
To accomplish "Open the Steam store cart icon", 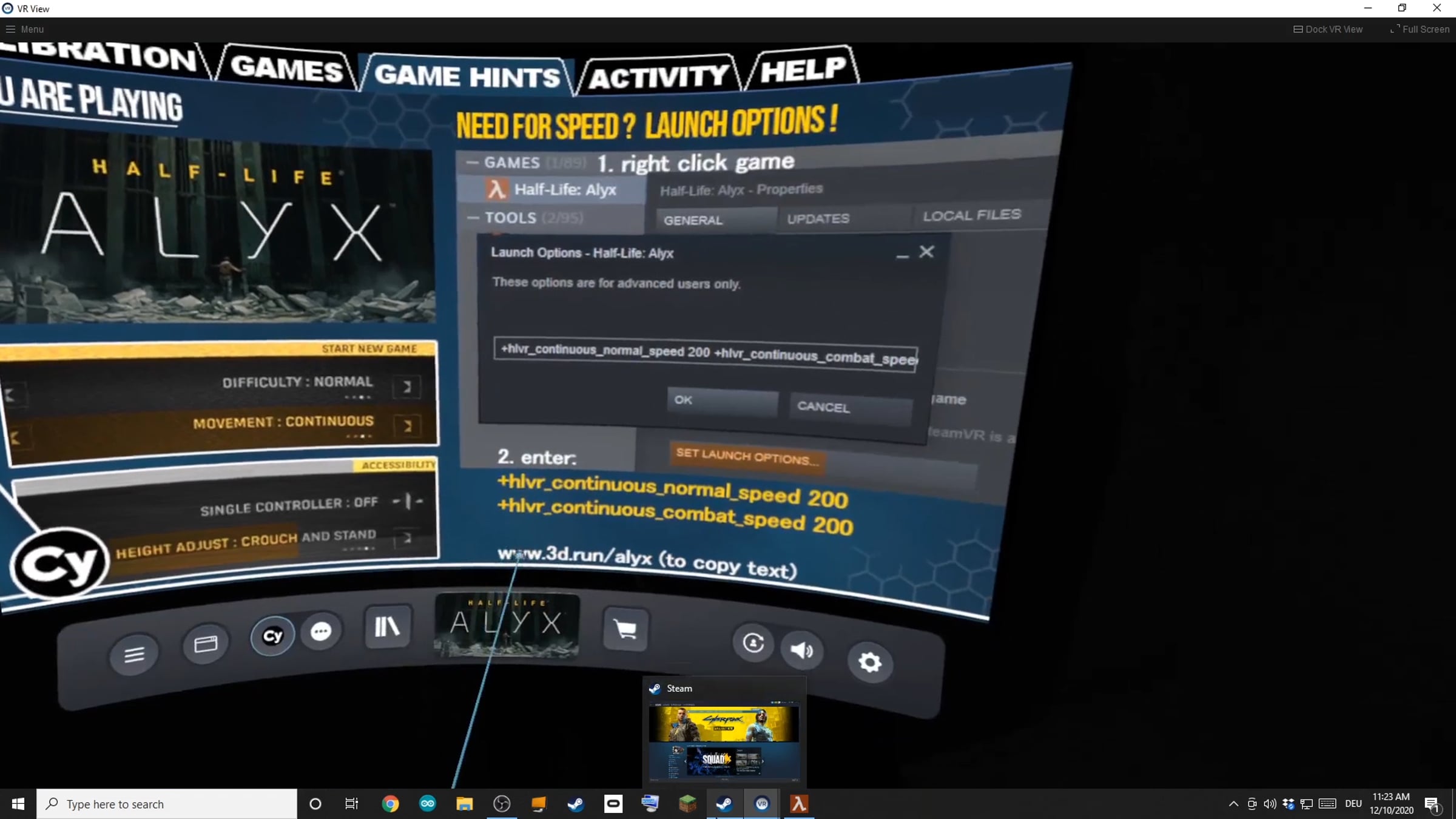I will coord(625,630).
